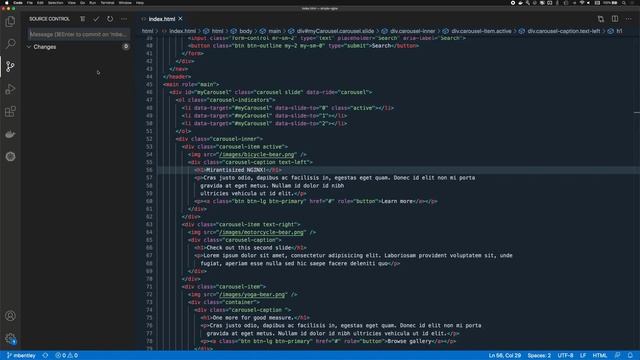The image size is (640, 360).
Task: Click the h1 text on line 56
Action: pyautogui.click(x=236, y=170)
